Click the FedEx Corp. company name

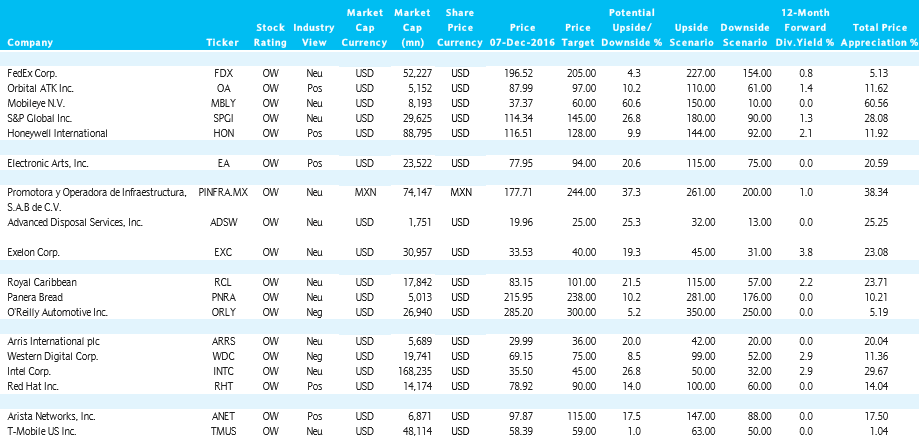click(x=32, y=73)
